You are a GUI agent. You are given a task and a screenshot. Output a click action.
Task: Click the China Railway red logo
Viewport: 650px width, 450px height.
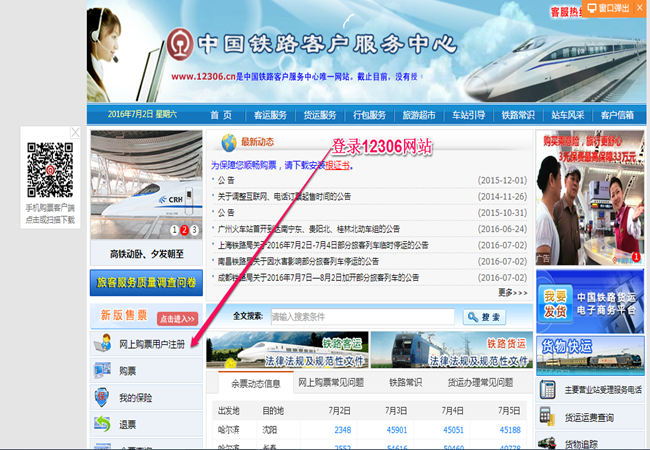(x=180, y=44)
